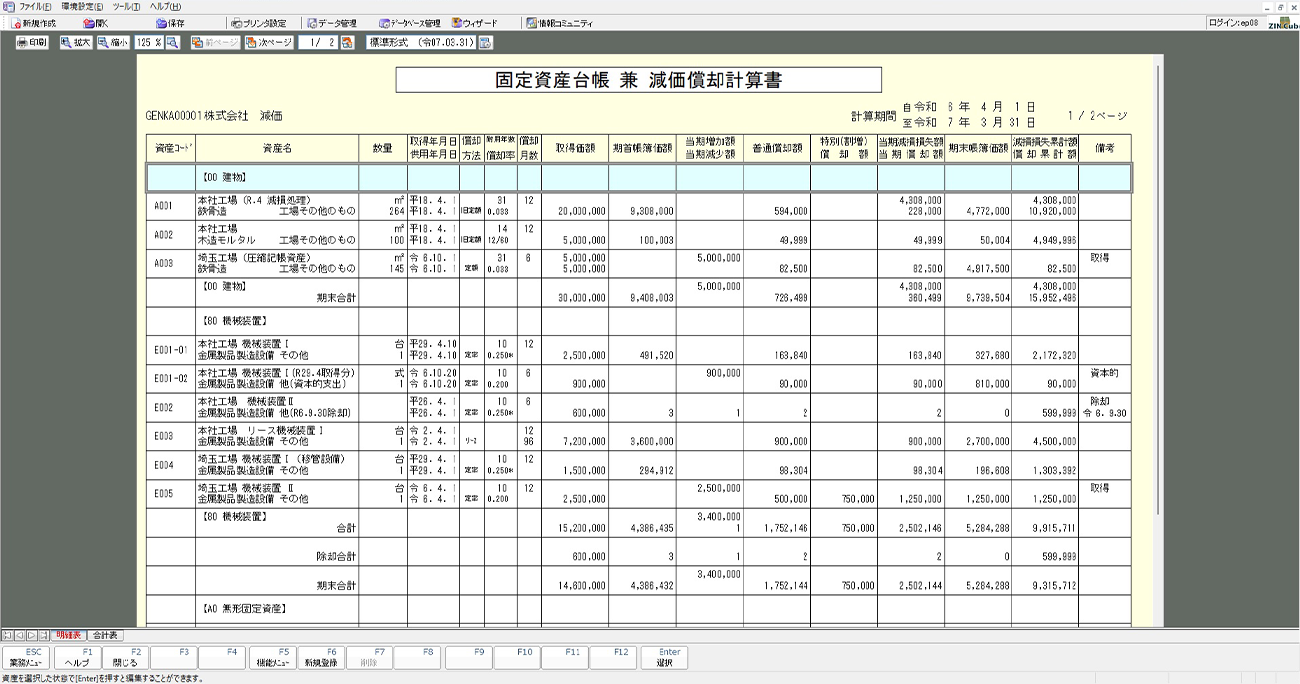Click the vertical scrollbar of the report
Screen dimensions: 1300x684
[1159, 300]
